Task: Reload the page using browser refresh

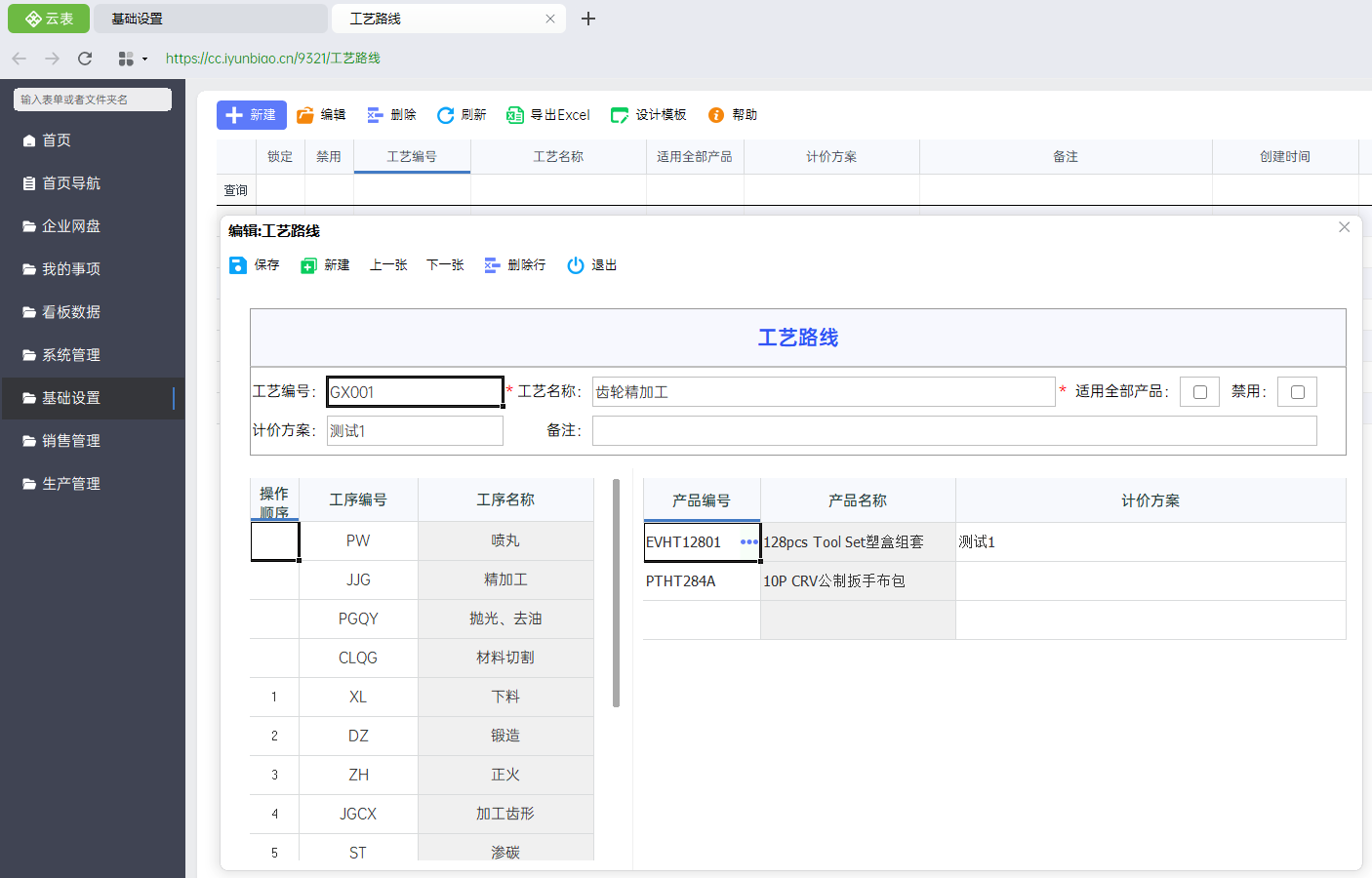Action: pos(85,59)
